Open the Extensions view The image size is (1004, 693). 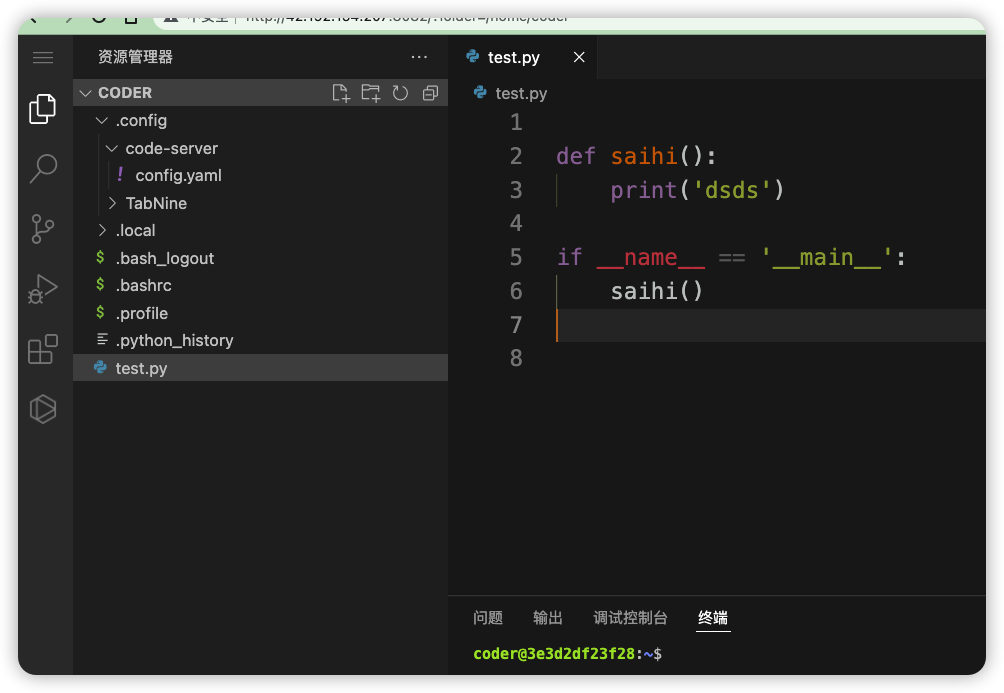tap(43, 349)
